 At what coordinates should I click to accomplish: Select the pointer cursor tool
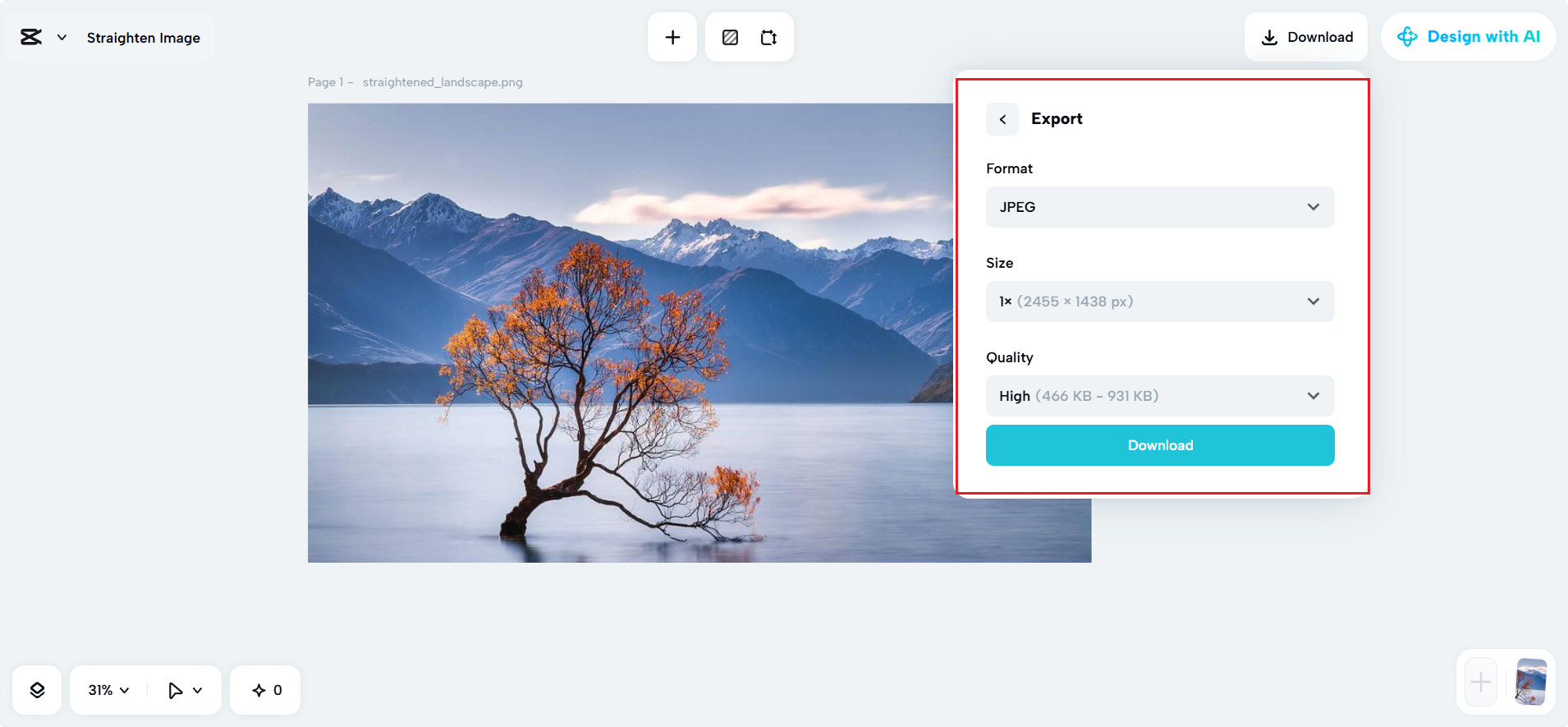(175, 690)
